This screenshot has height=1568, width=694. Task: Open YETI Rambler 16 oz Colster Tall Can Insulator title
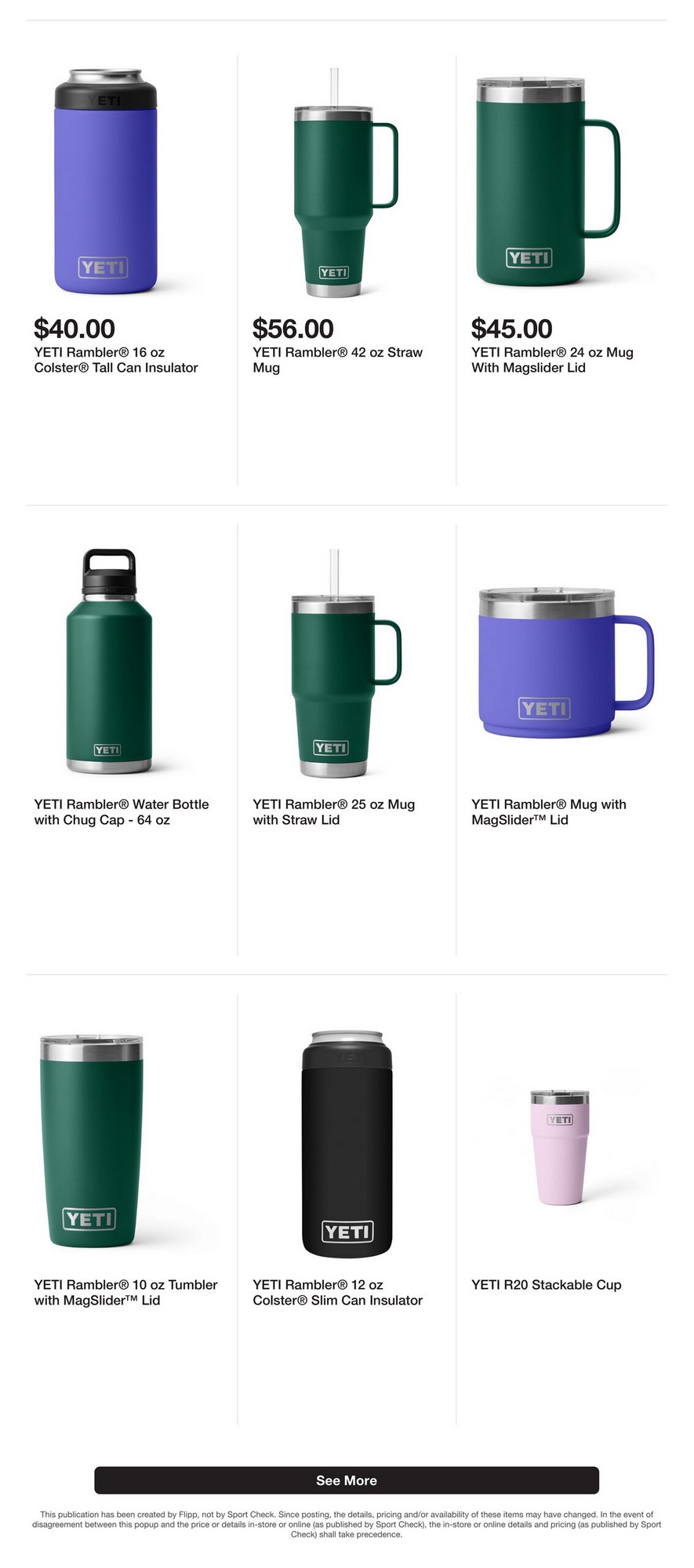pos(116,360)
